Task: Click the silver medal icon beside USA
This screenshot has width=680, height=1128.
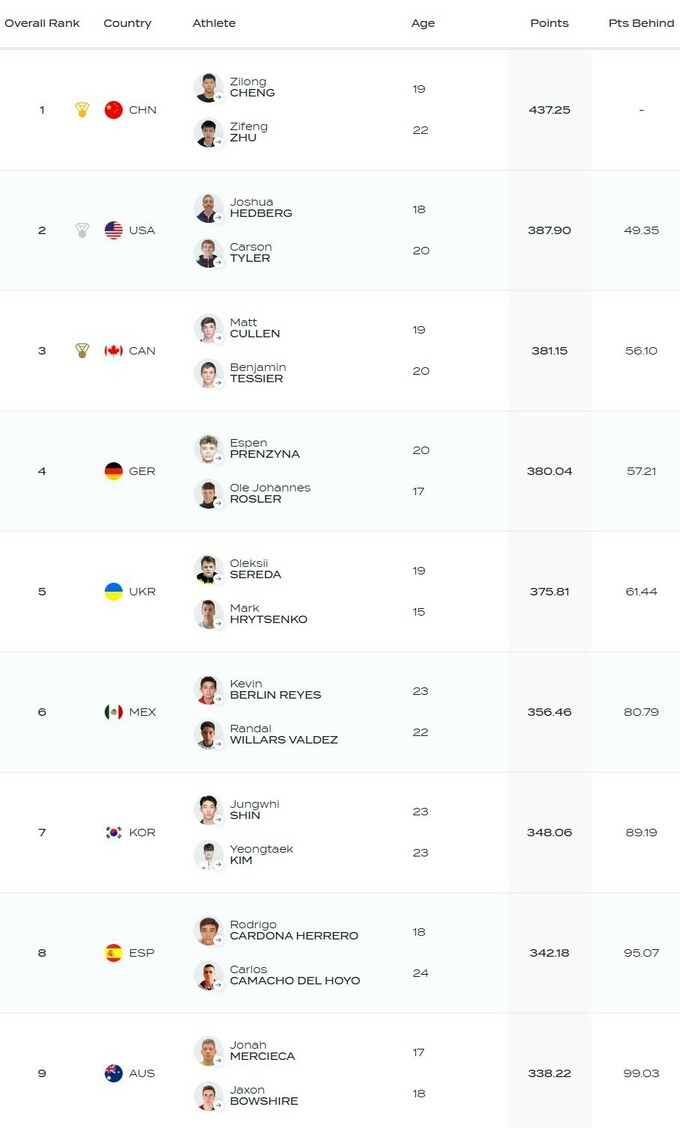Action: [x=82, y=230]
